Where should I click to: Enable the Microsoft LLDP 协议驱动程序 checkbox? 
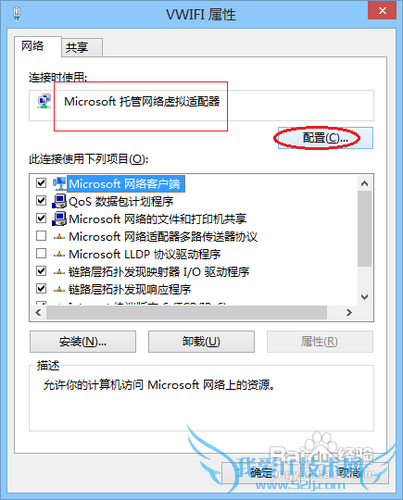point(41,253)
